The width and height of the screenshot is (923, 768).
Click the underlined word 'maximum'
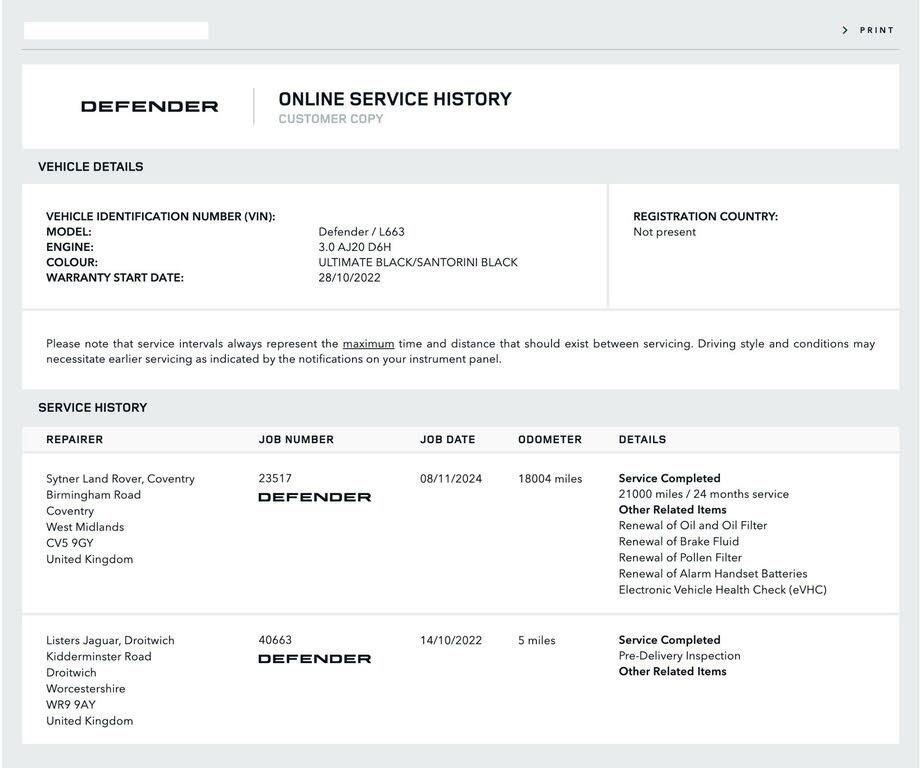(x=368, y=344)
